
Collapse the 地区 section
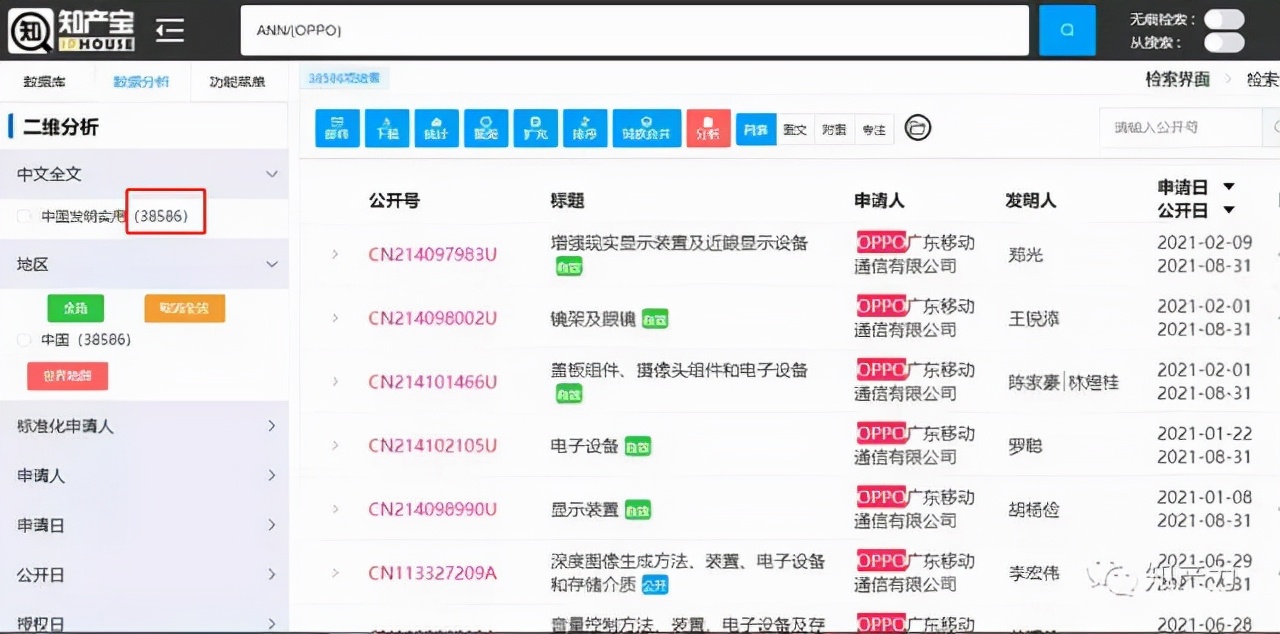271,265
